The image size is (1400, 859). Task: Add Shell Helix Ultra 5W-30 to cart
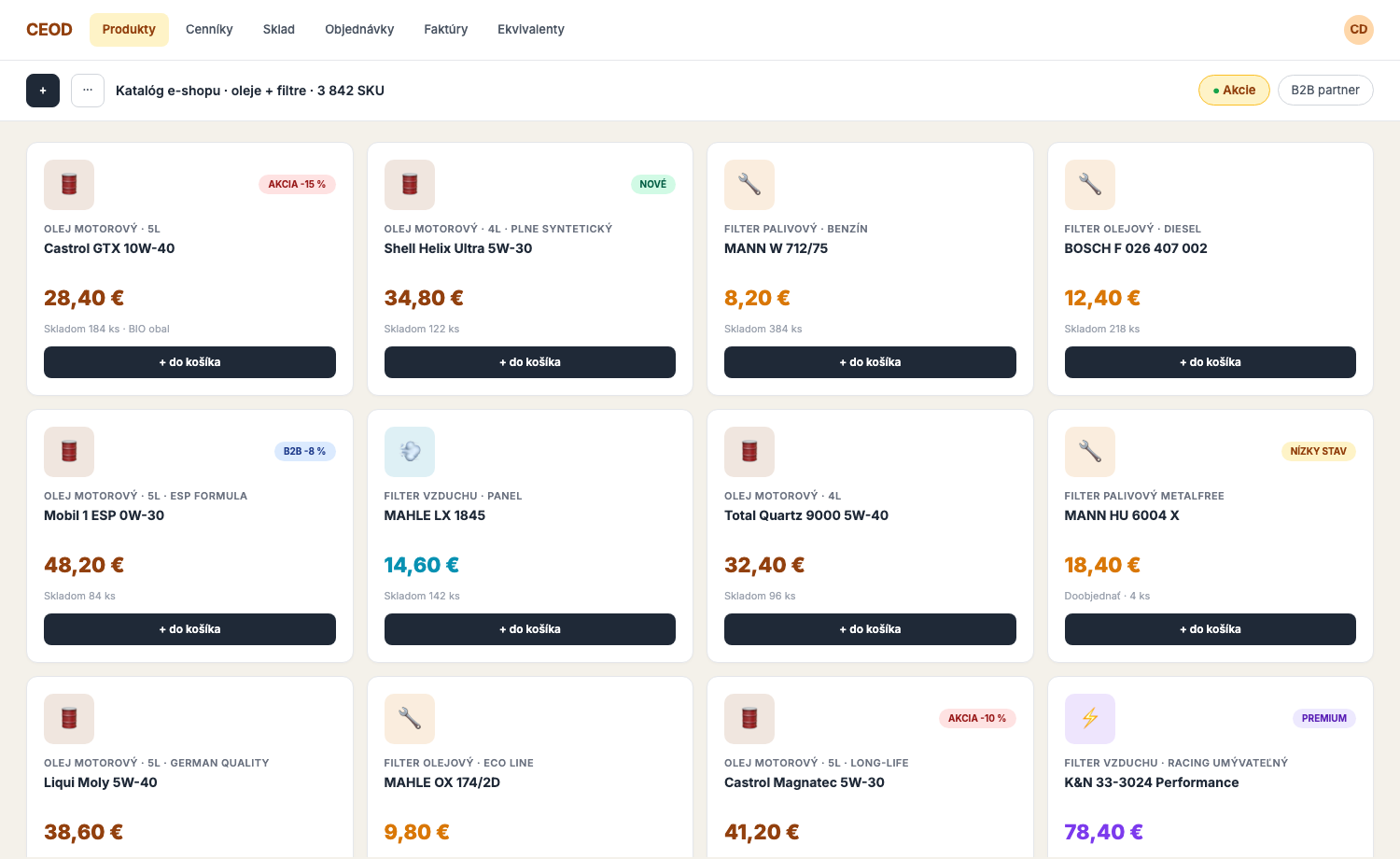coord(530,362)
